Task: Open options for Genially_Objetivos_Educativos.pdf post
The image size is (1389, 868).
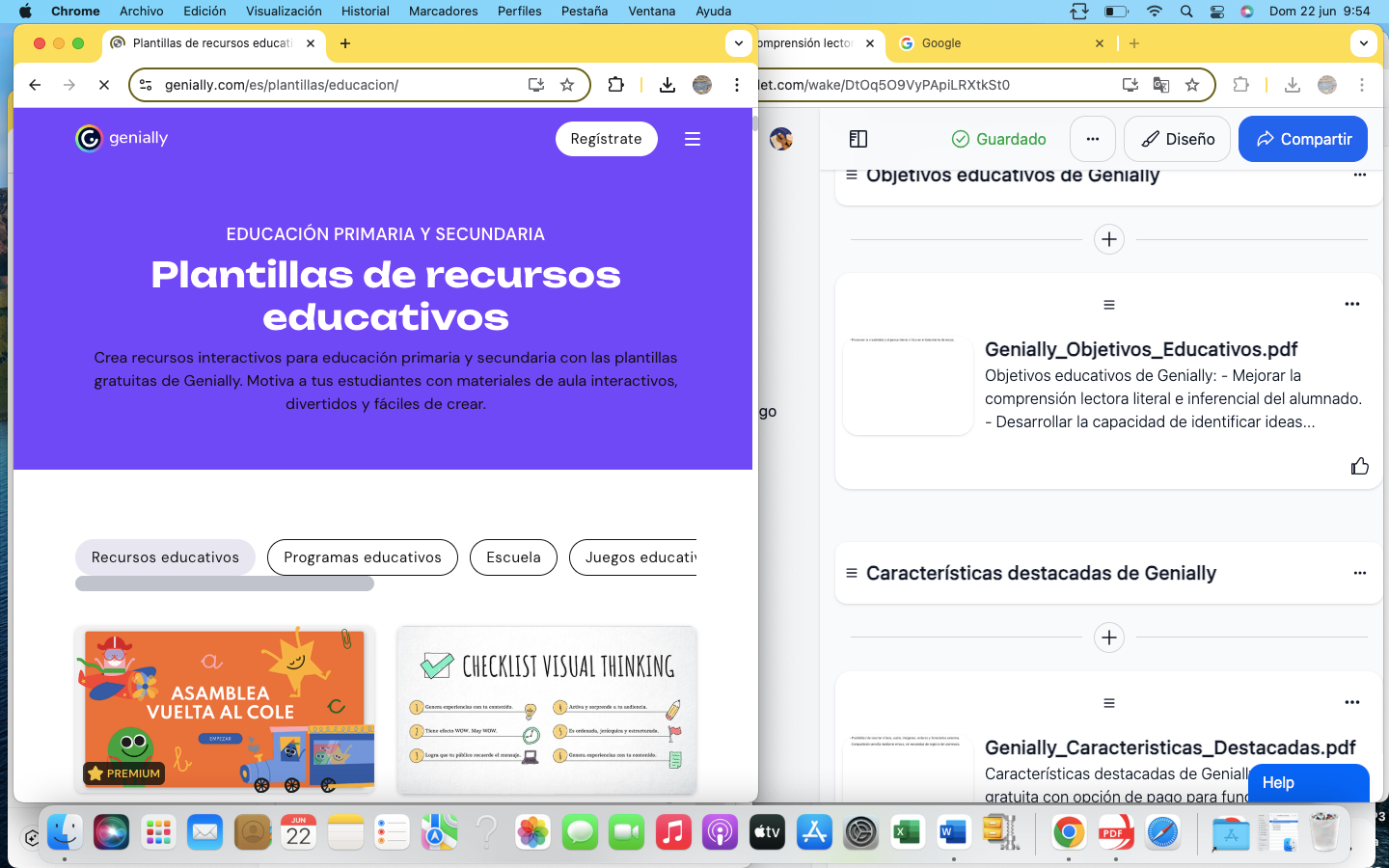Action: pyautogui.click(x=1352, y=304)
